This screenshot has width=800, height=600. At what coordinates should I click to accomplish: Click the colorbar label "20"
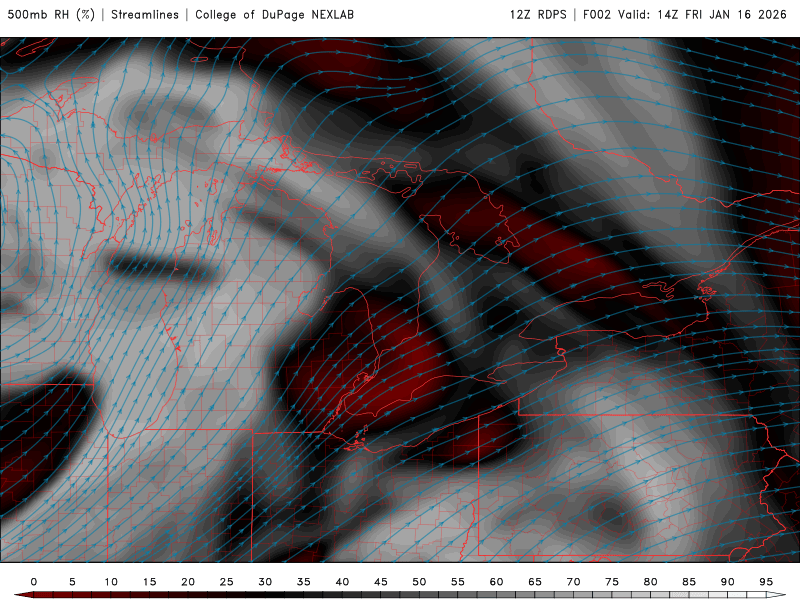[x=188, y=582]
